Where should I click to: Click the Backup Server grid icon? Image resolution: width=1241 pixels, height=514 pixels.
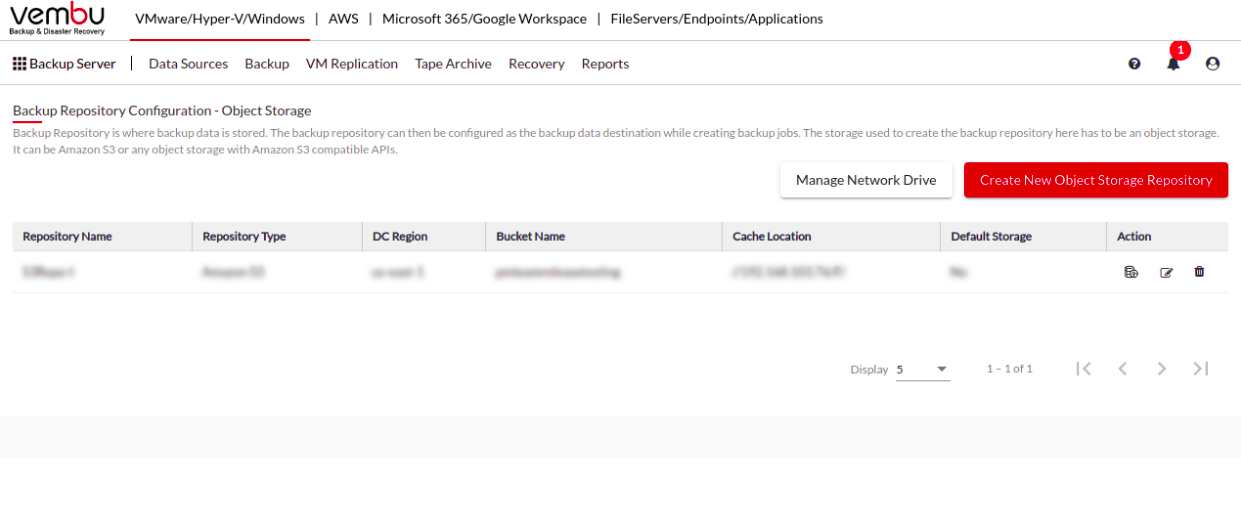[x=19, y=64]
